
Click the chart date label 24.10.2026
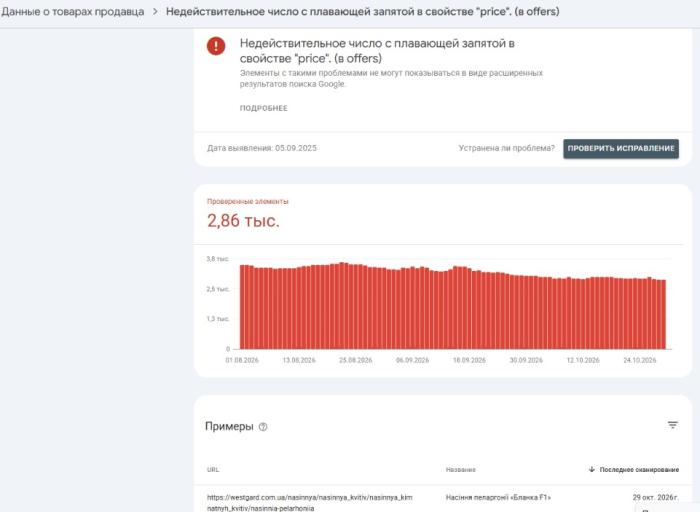pyautogui.click(x=640, y=360)
